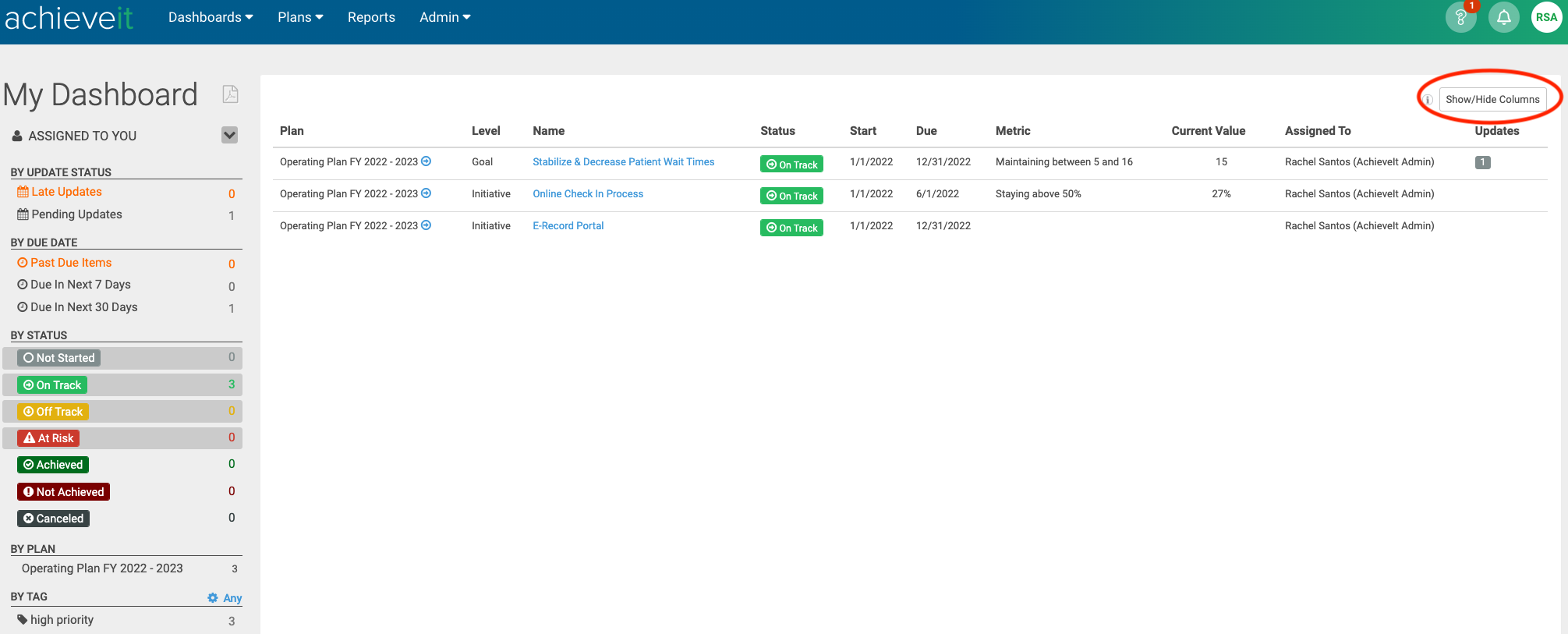Open the Dashboards menu
The height and width of the screenshot is (634, 1568).
click(211, 17)
